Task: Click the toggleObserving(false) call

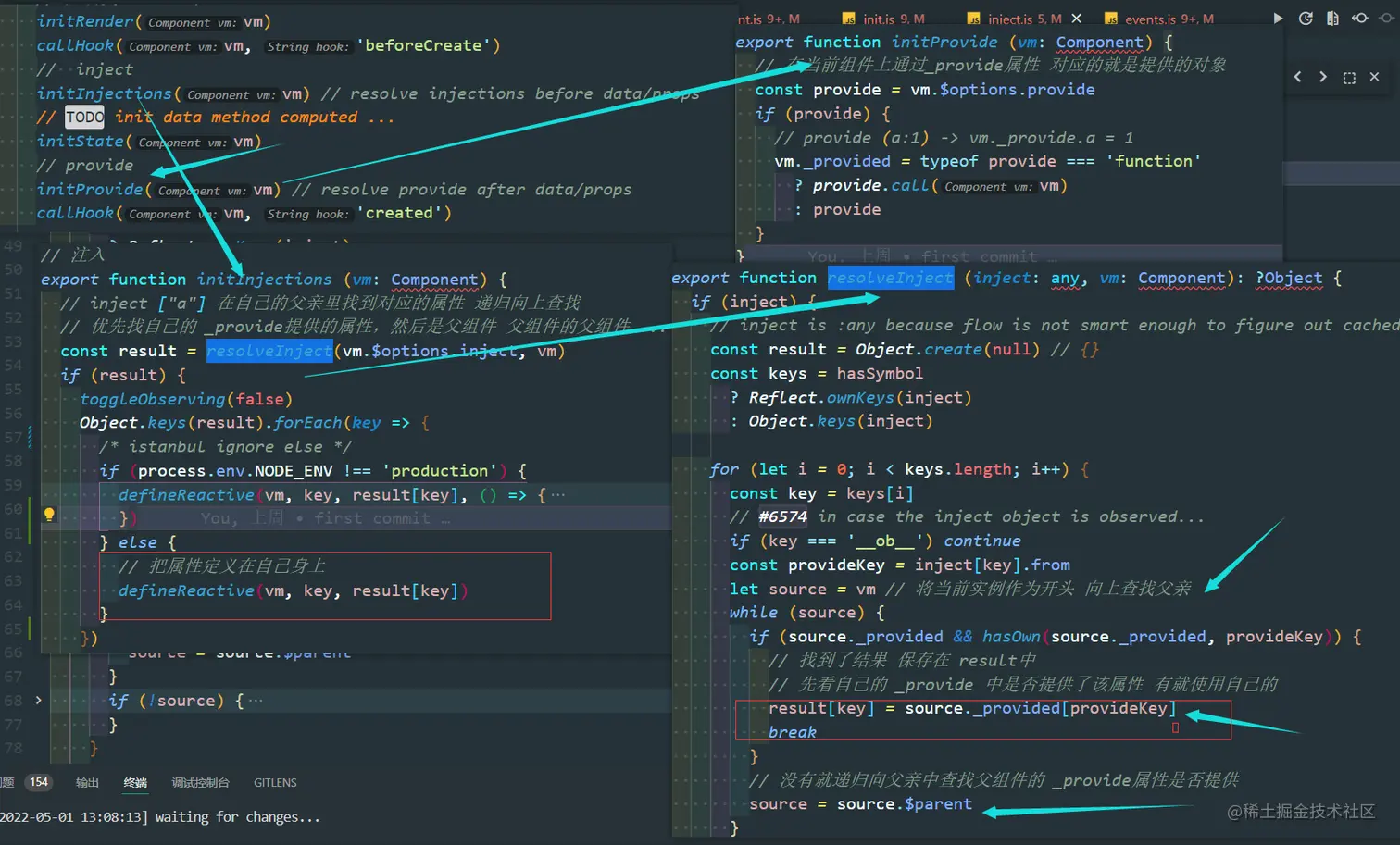Action: (x=186, y=399)
